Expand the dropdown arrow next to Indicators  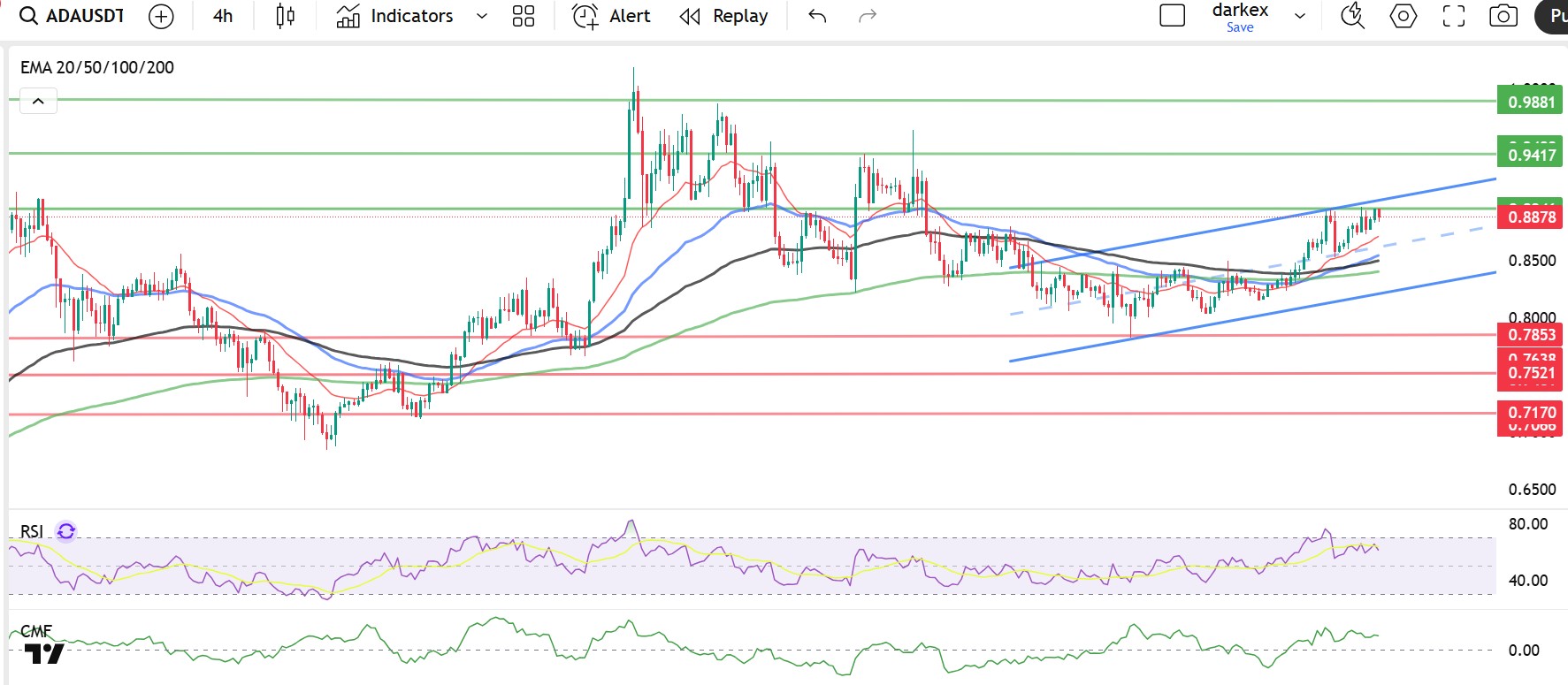[x=482, y=16]
